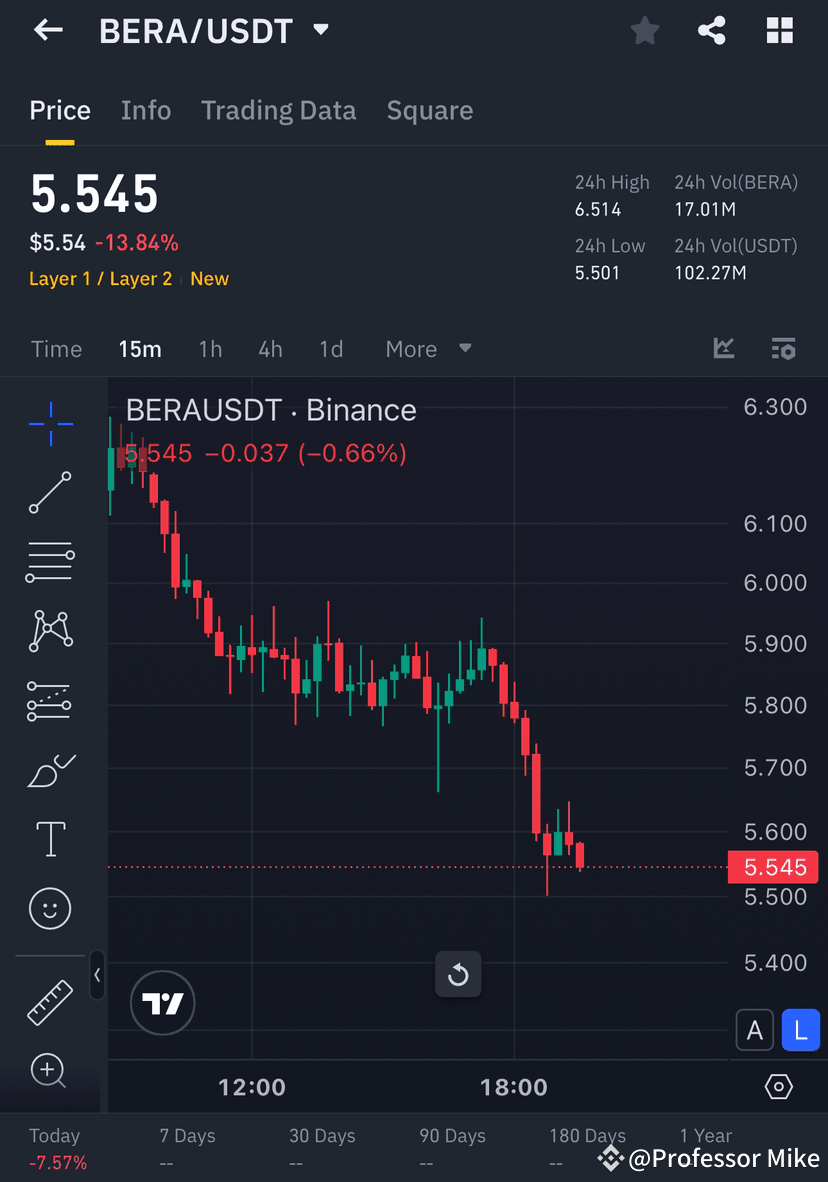Switch to the Trading Data tab

click(x=278, y=110)
